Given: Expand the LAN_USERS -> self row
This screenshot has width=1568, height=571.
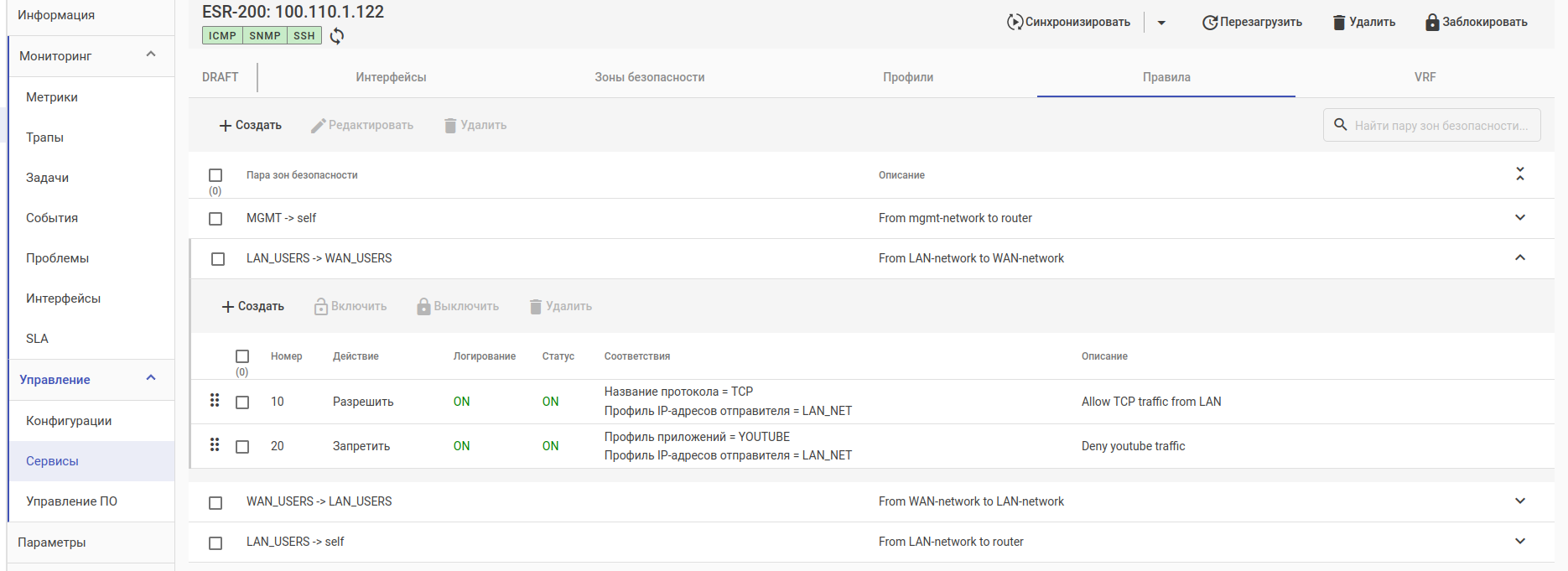Looking at the screenshot, I should tap(1520, 542).
